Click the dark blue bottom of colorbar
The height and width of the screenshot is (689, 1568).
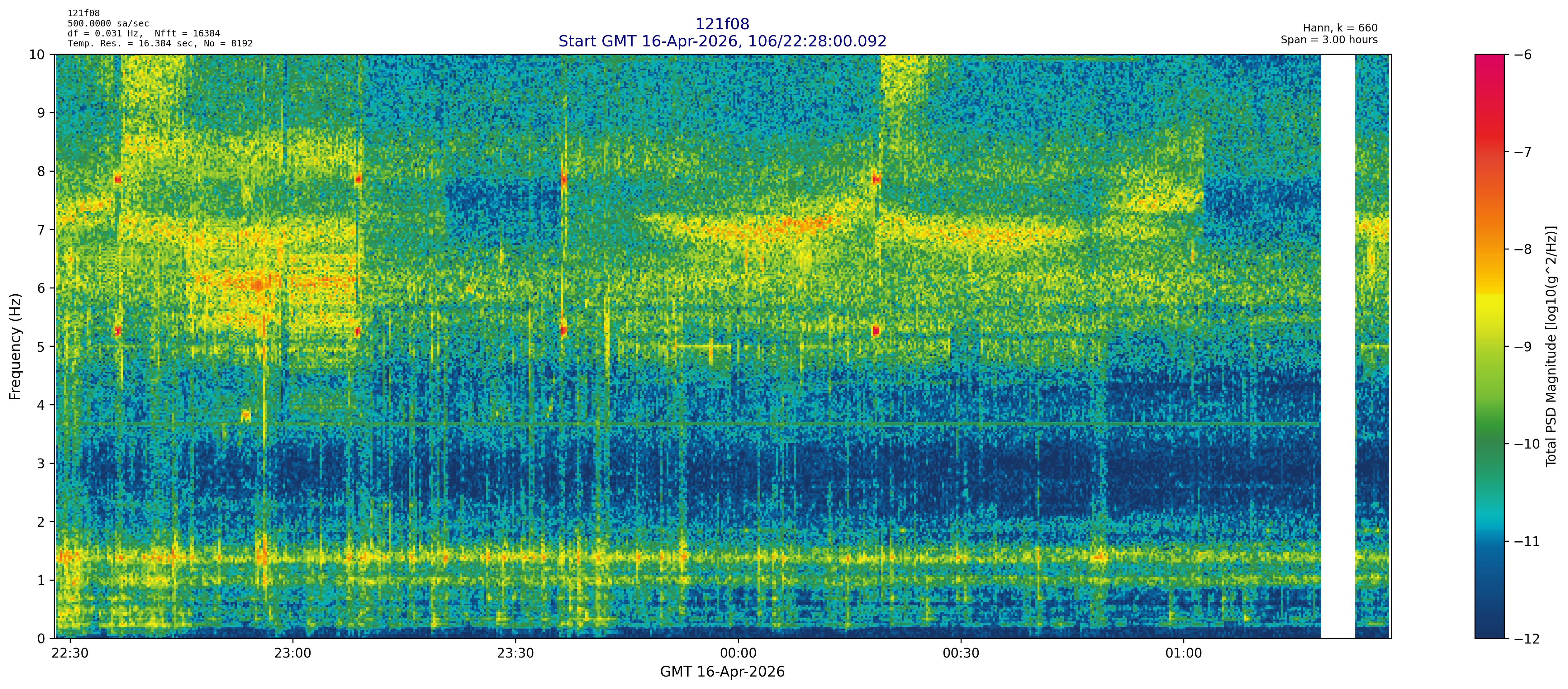[1489, 627]
